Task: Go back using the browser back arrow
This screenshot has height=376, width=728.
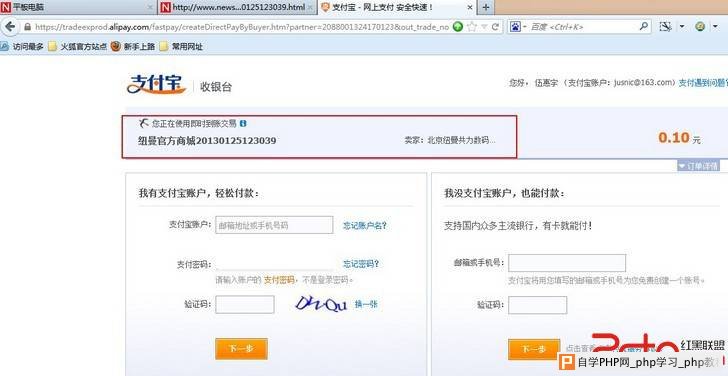Action: tap(10, 26)
